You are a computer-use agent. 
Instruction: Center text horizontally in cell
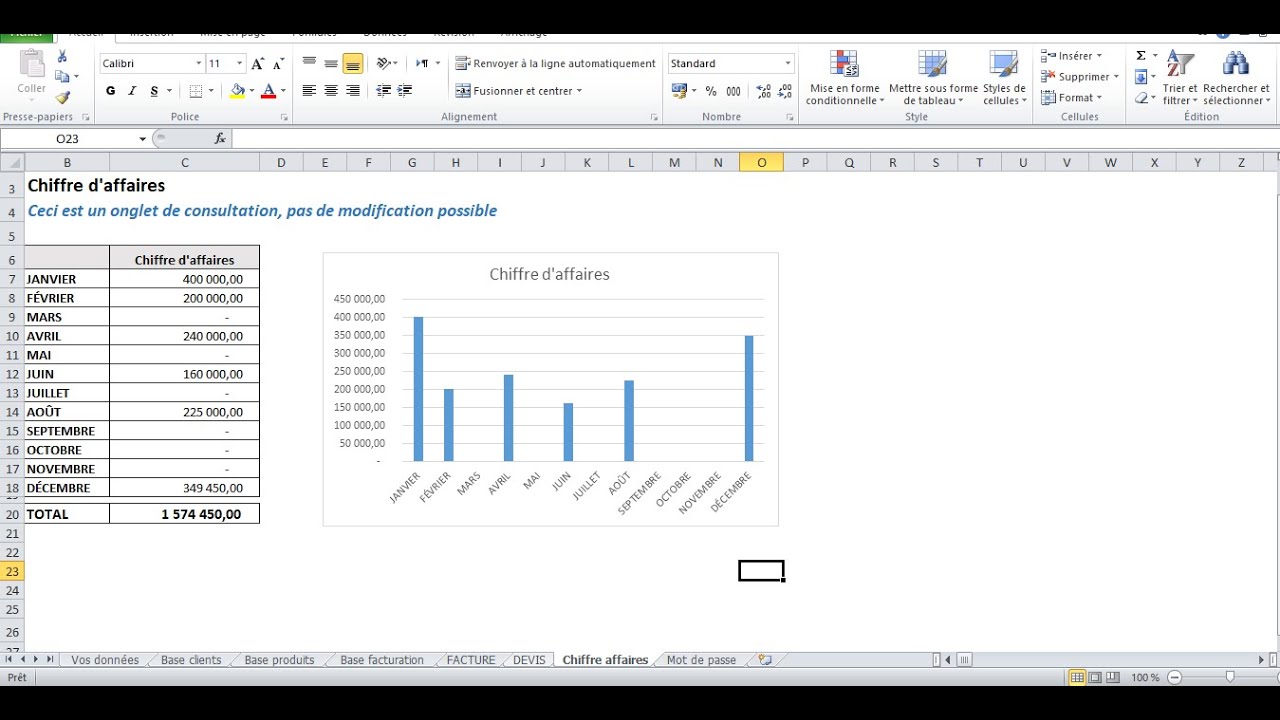pos(331,91)
